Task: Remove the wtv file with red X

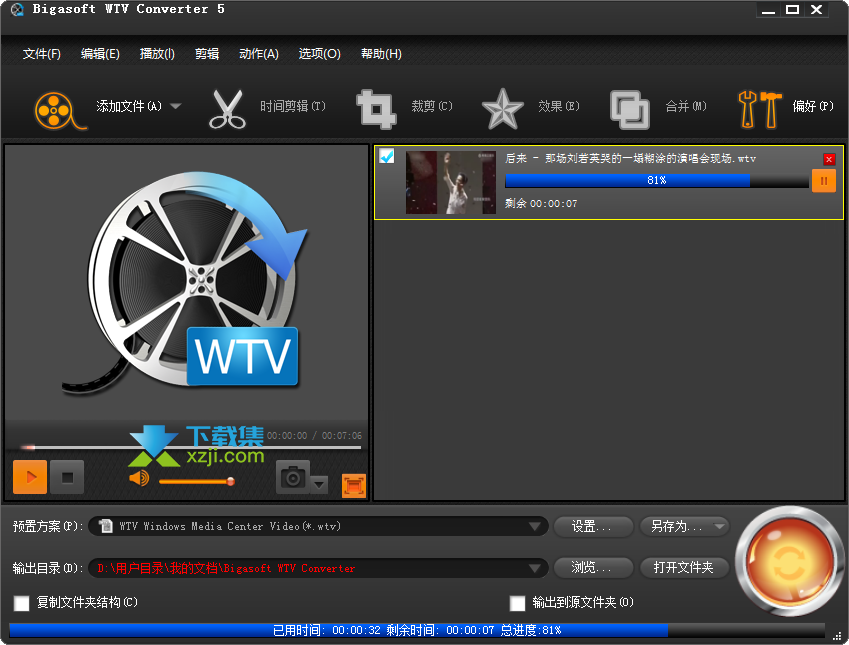Action: click(828, 159)
